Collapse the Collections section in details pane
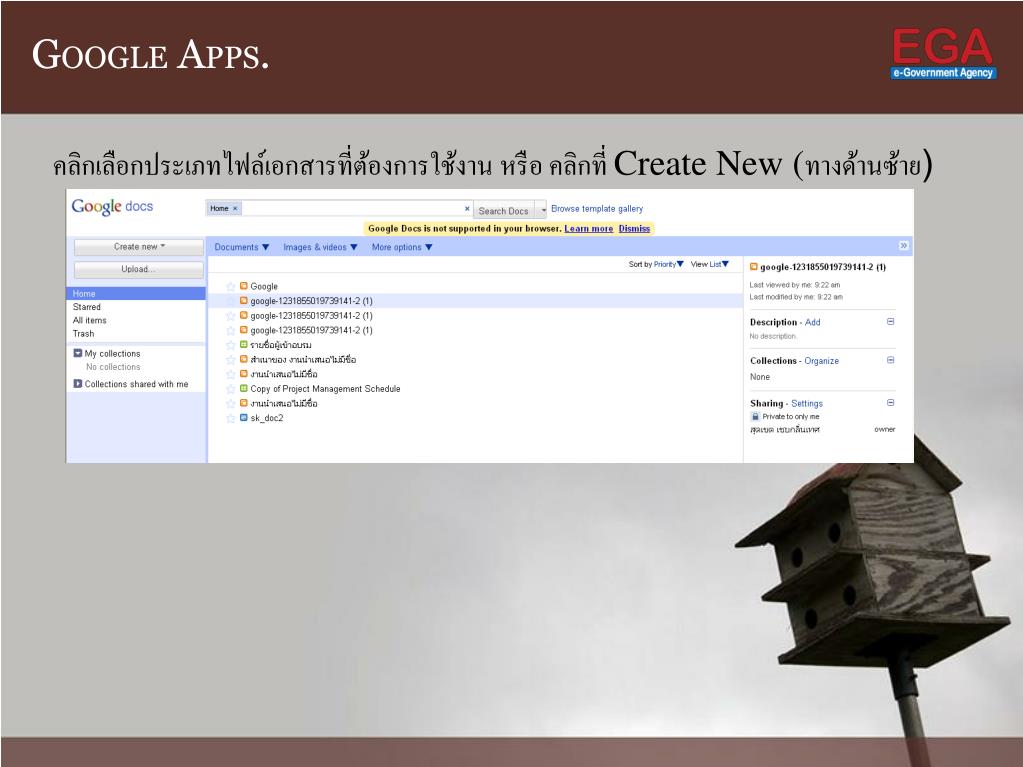This screenshot has width=1023, height=767. click(891, 360)
